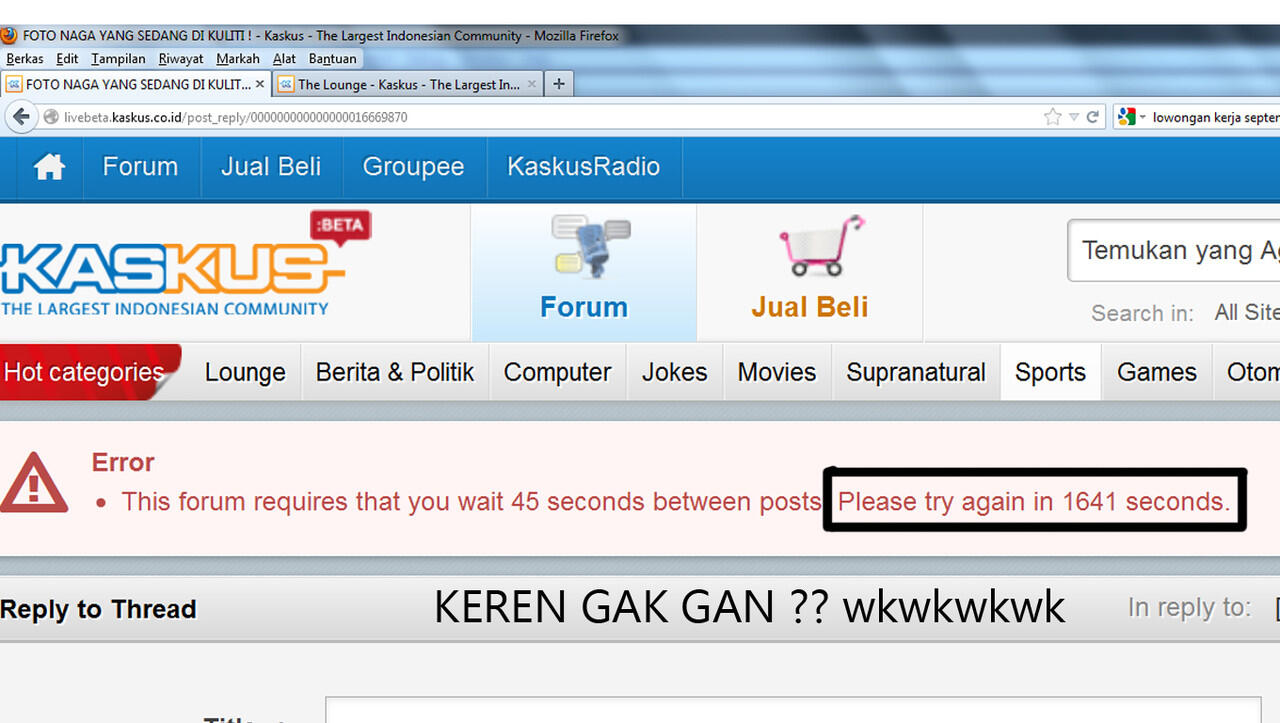Click the error warning triangle icon
The image size is (1280, 723).
(33, 482)
